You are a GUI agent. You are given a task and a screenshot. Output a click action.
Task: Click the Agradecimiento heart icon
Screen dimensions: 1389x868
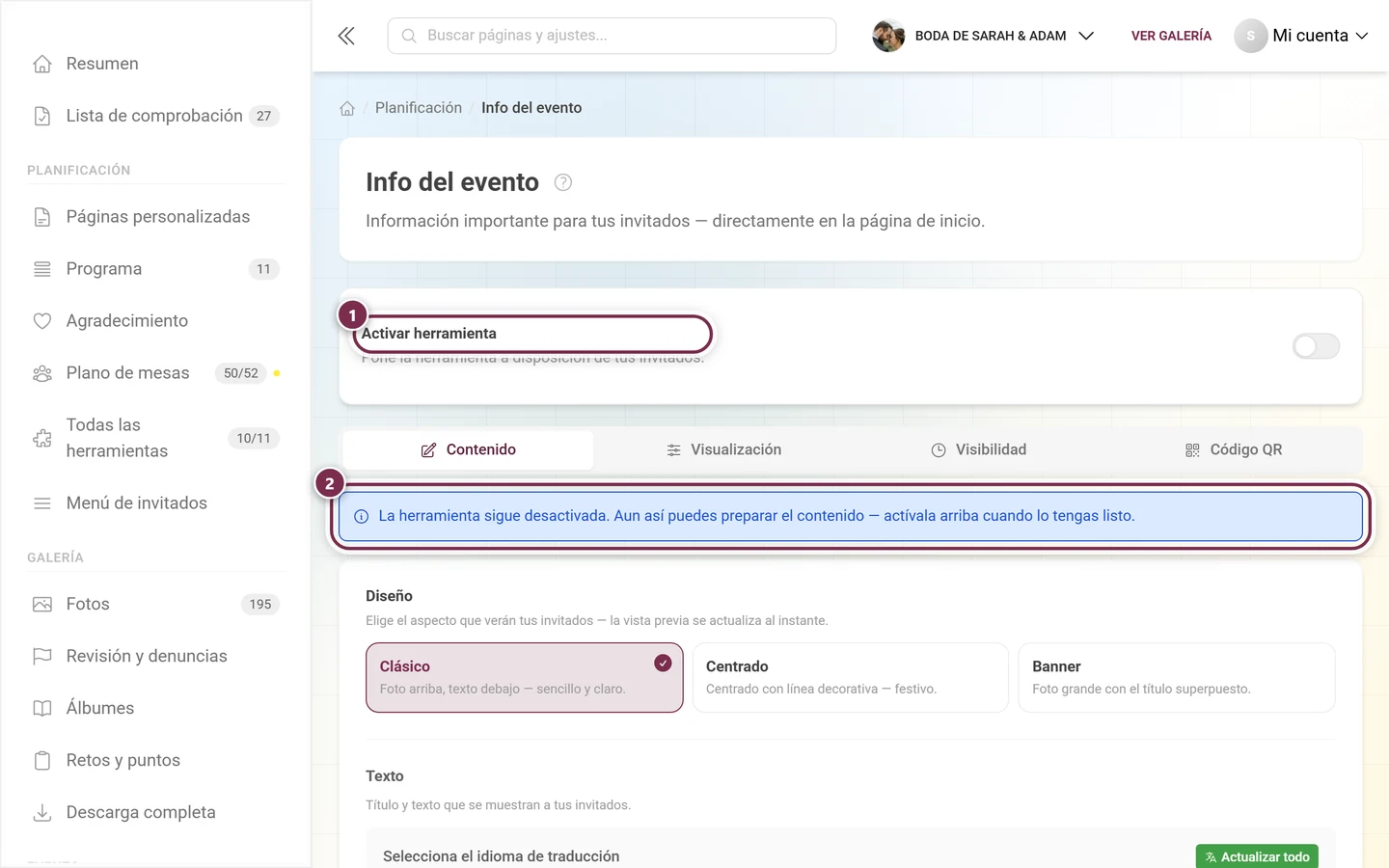click(42, 321)
